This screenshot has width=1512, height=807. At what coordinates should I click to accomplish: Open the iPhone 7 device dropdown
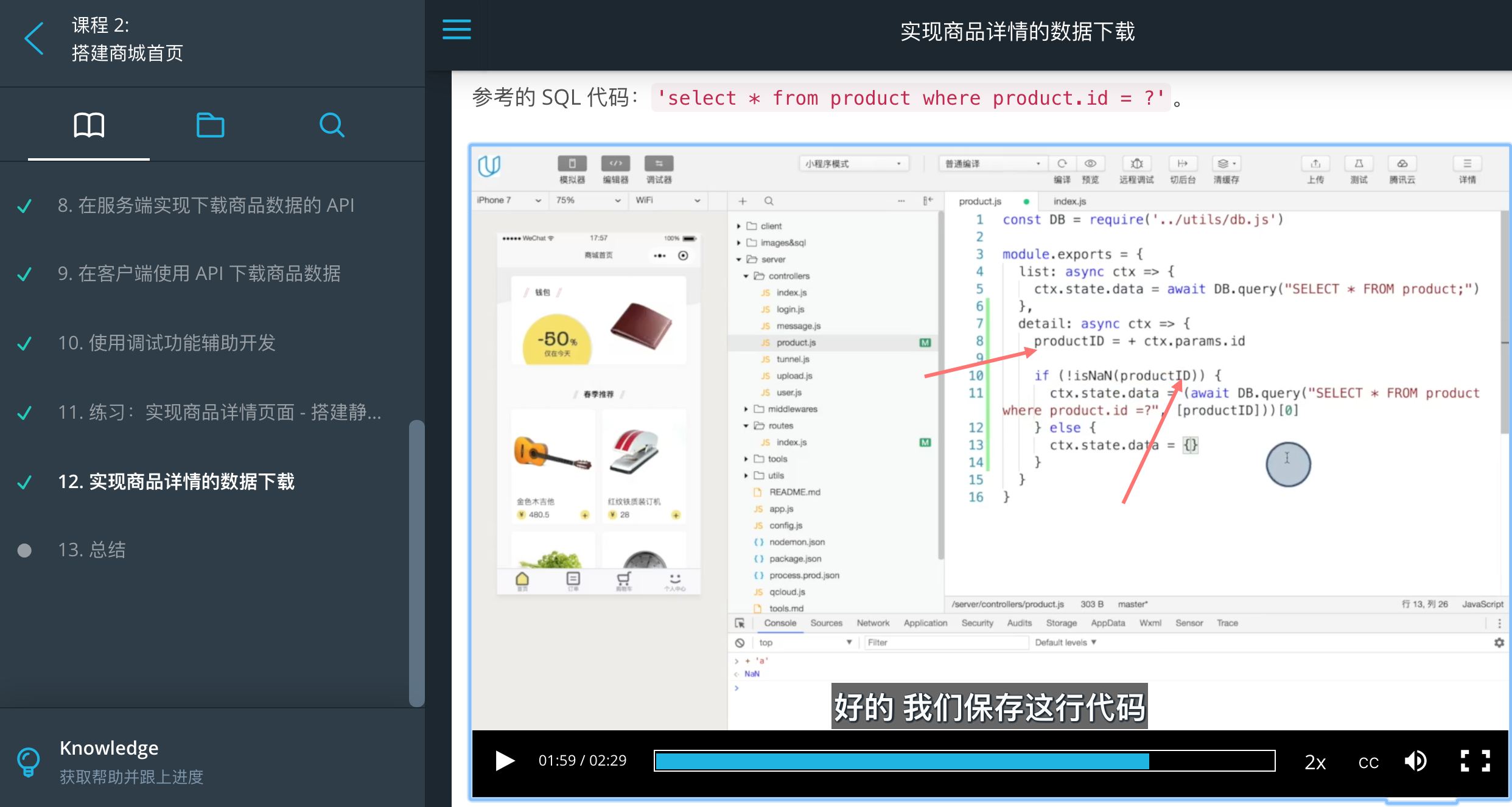tap(509, 200)
